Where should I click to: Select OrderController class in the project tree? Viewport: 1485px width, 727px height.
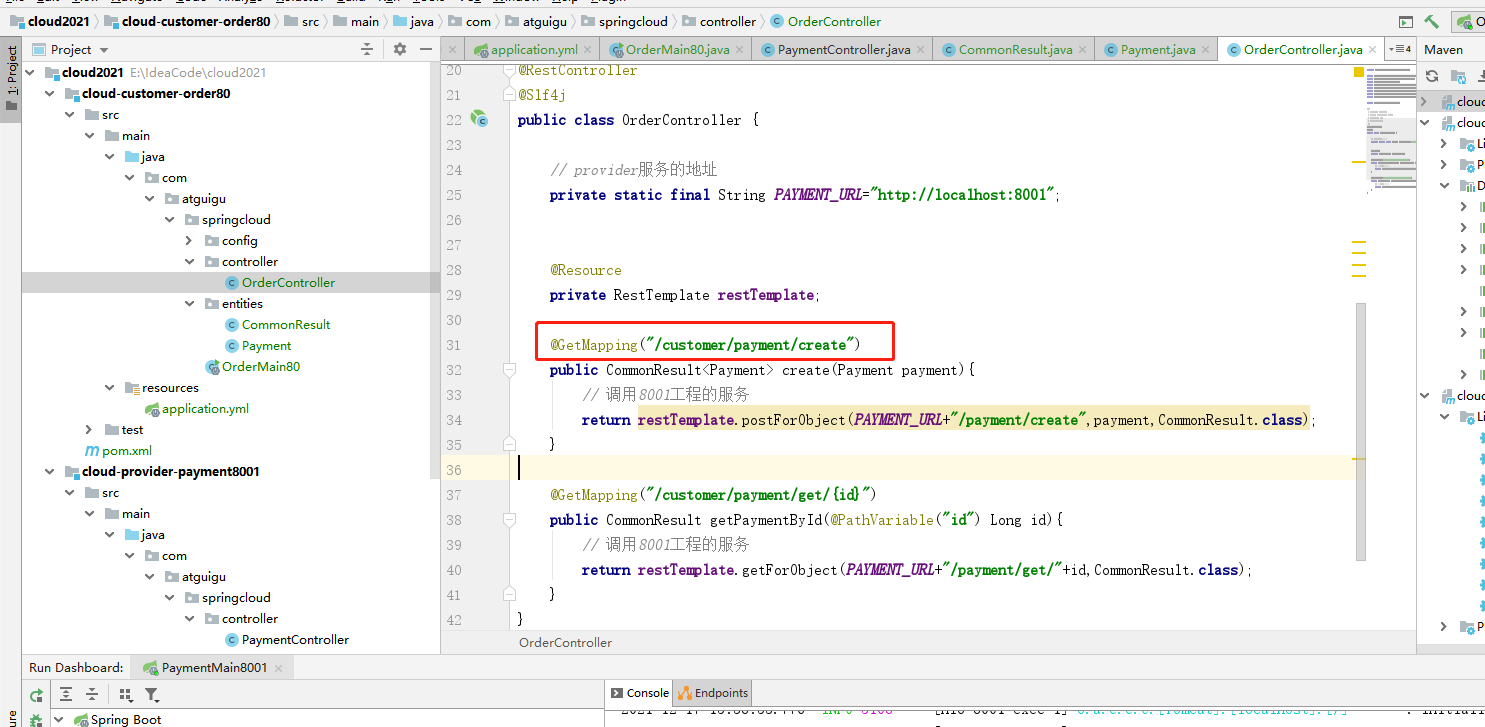coord(288,283)
